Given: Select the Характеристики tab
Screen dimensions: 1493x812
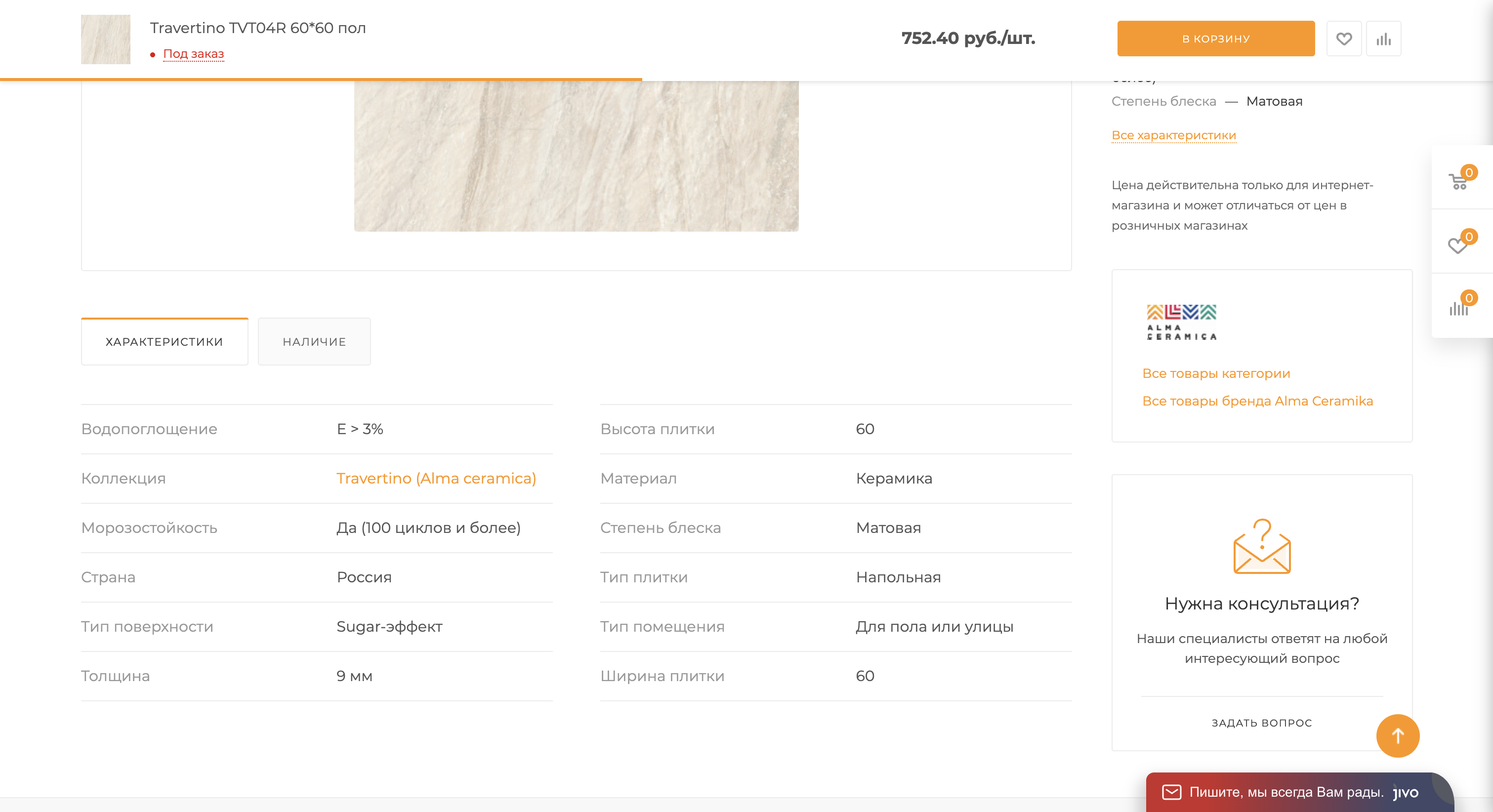Looking at the screenshot, I should 165,342.
